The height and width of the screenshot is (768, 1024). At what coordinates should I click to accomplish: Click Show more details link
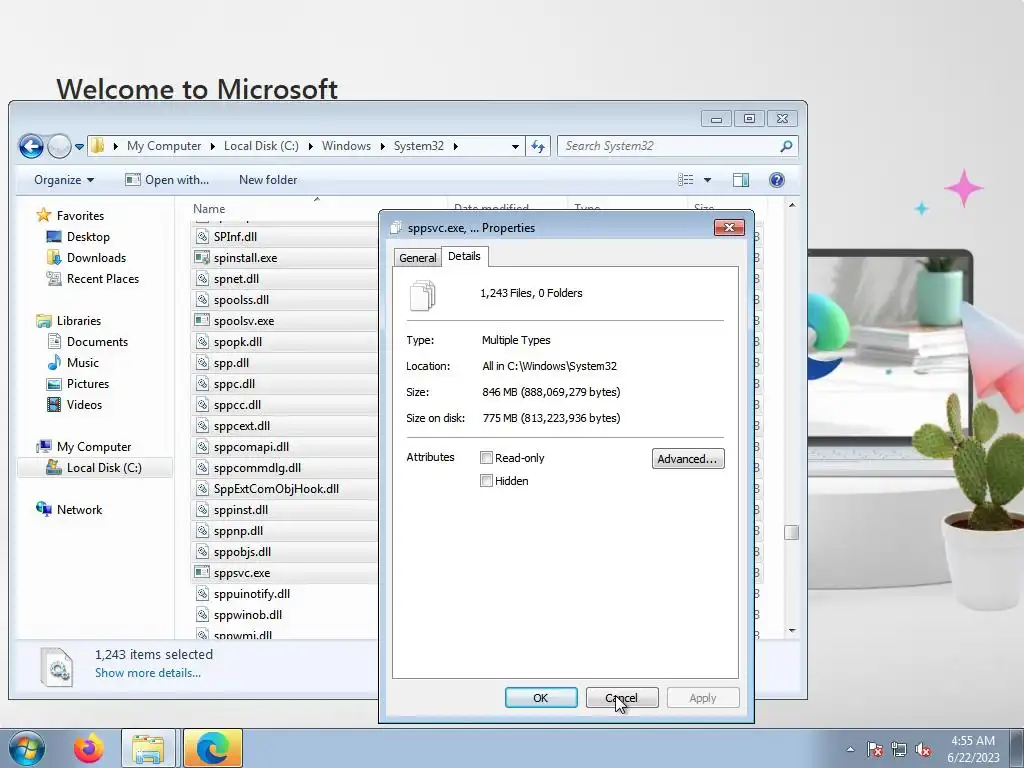(x=148, y=673)
